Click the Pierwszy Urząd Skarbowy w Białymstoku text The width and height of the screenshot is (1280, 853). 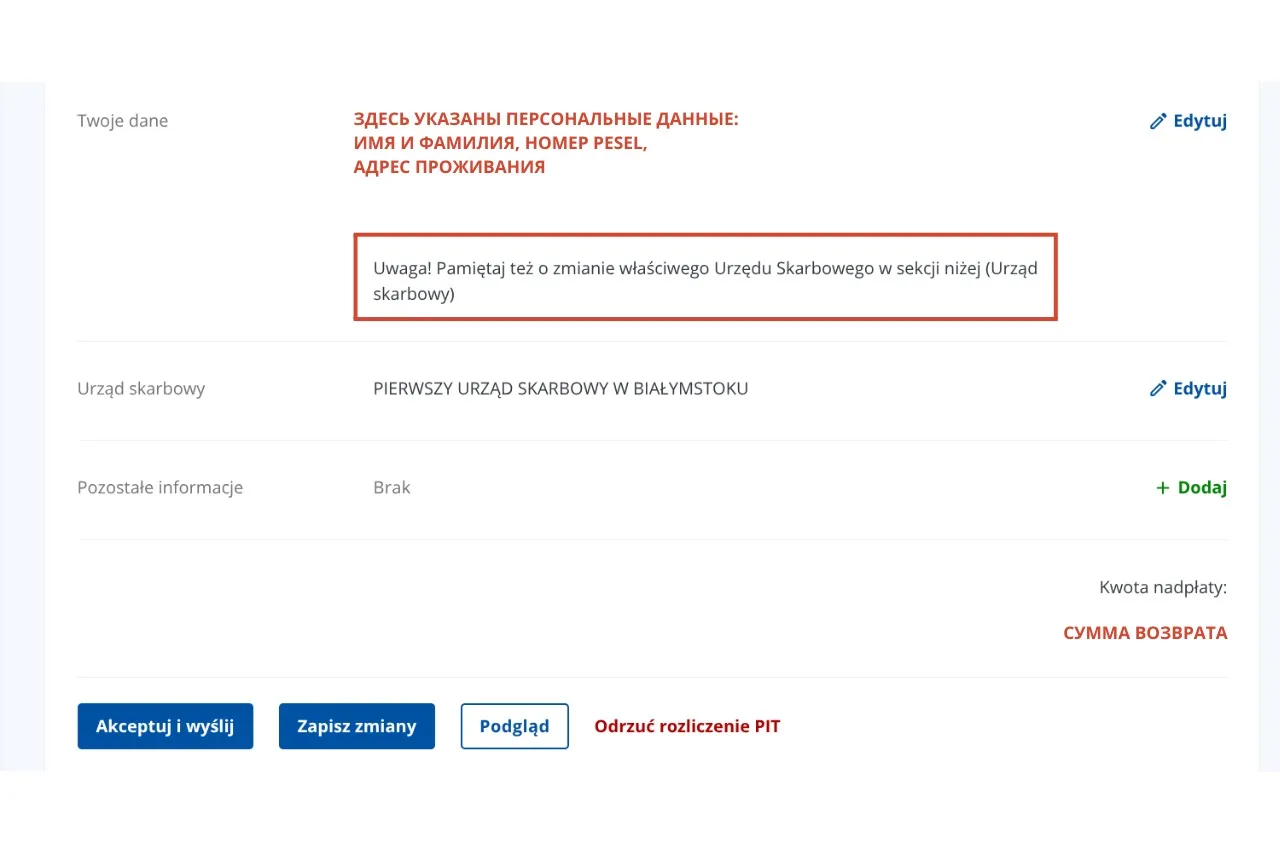pyautogui.click(x=560, y=388)
